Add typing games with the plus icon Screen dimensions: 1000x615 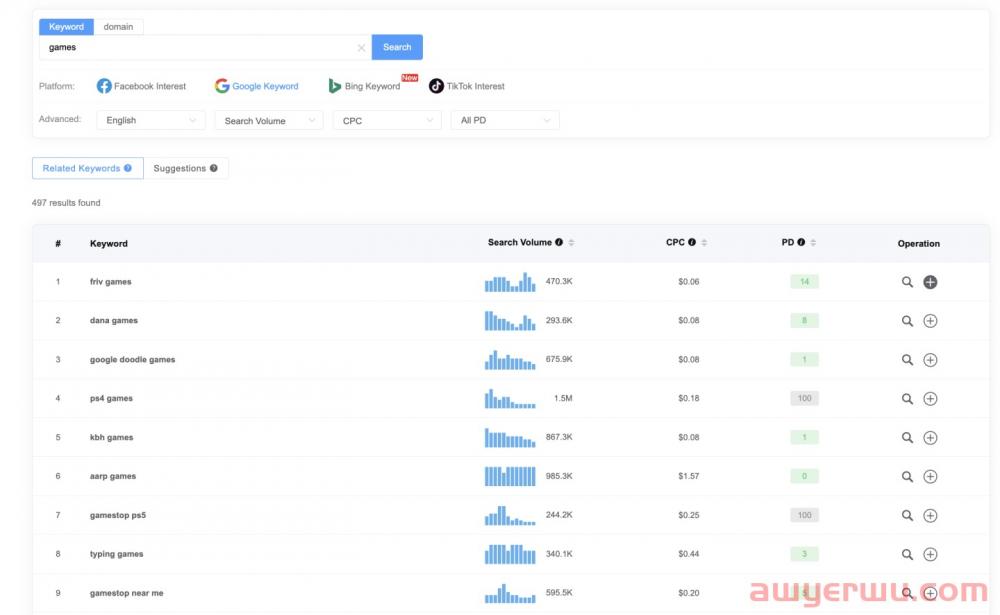pyautogui.click(x=930, y=553)
